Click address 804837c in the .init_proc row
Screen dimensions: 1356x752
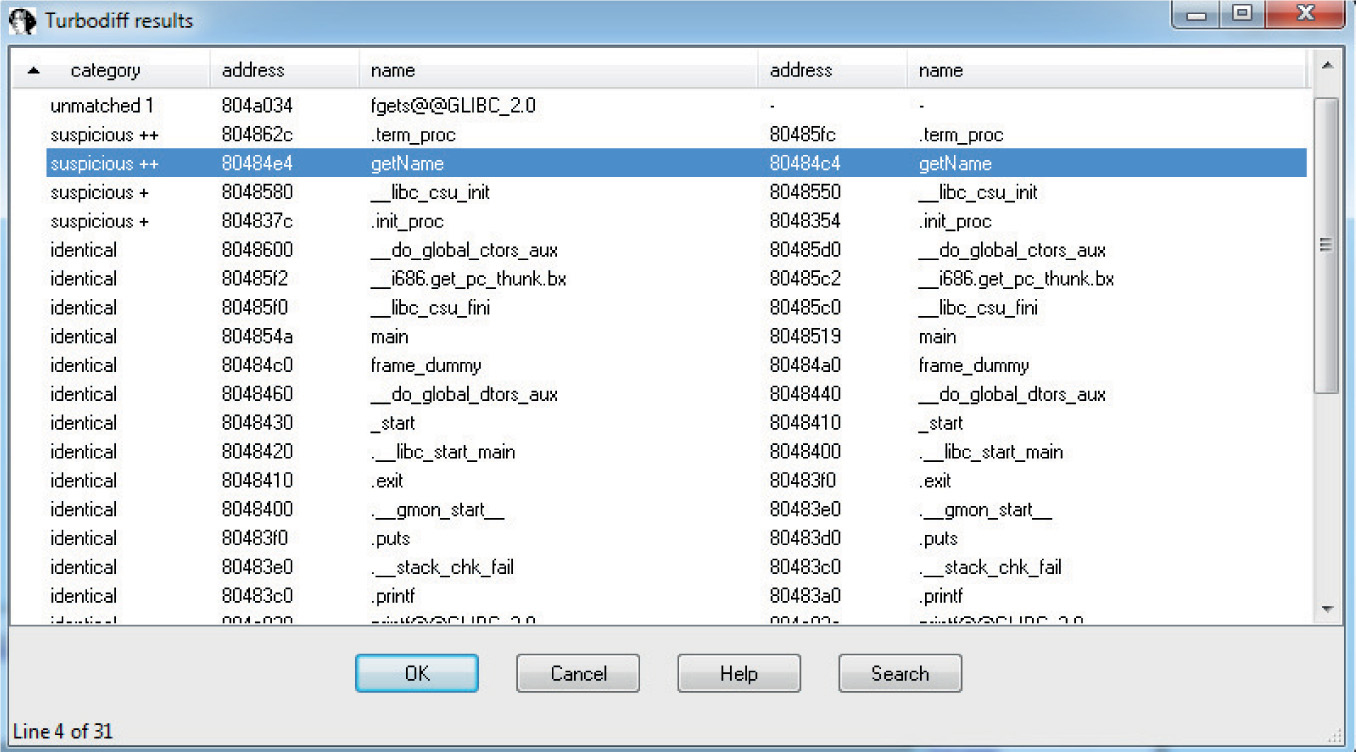[257, 221]
